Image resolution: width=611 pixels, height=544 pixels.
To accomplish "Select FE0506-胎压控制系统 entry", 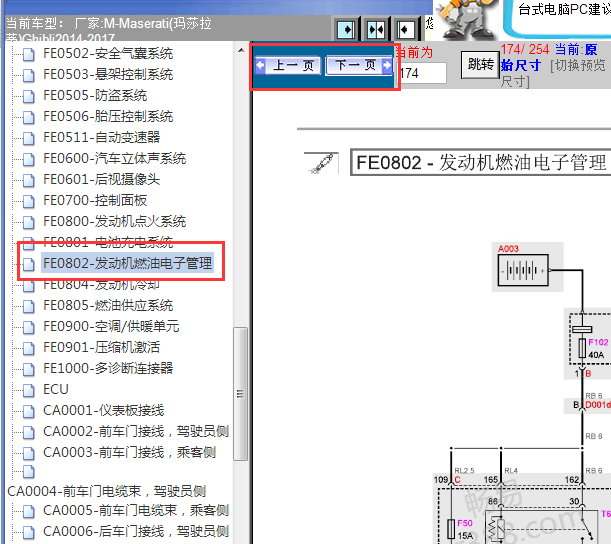I will point(108,117).
